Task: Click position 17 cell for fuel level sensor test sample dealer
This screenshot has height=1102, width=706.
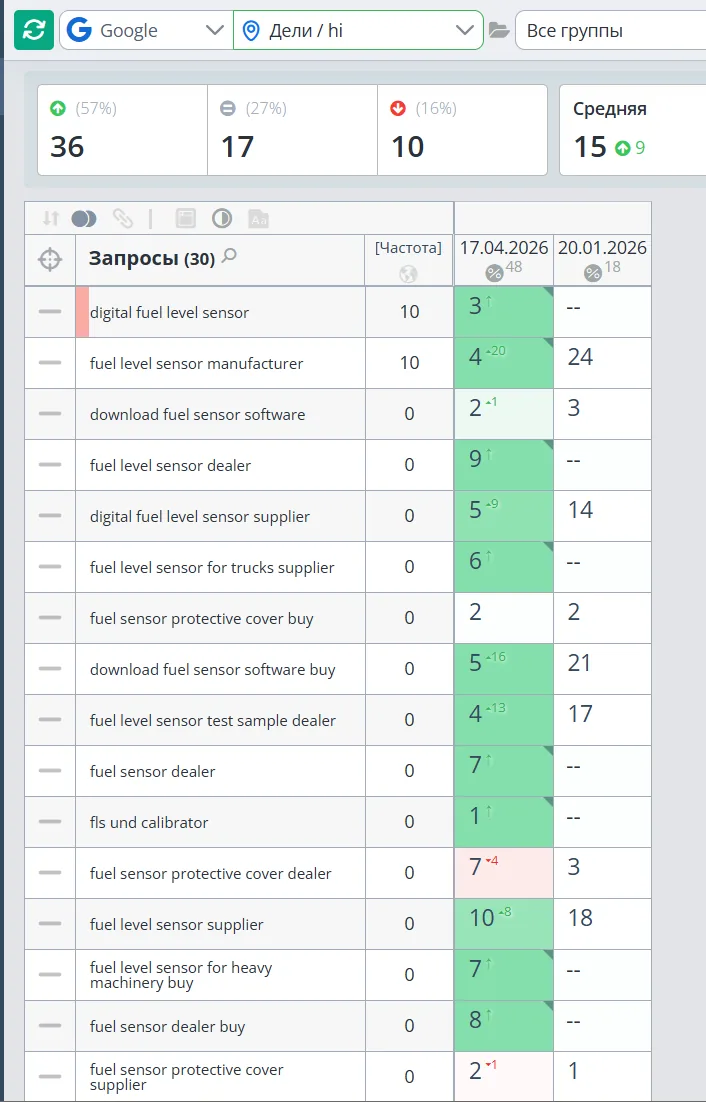Action: [602, 720]
